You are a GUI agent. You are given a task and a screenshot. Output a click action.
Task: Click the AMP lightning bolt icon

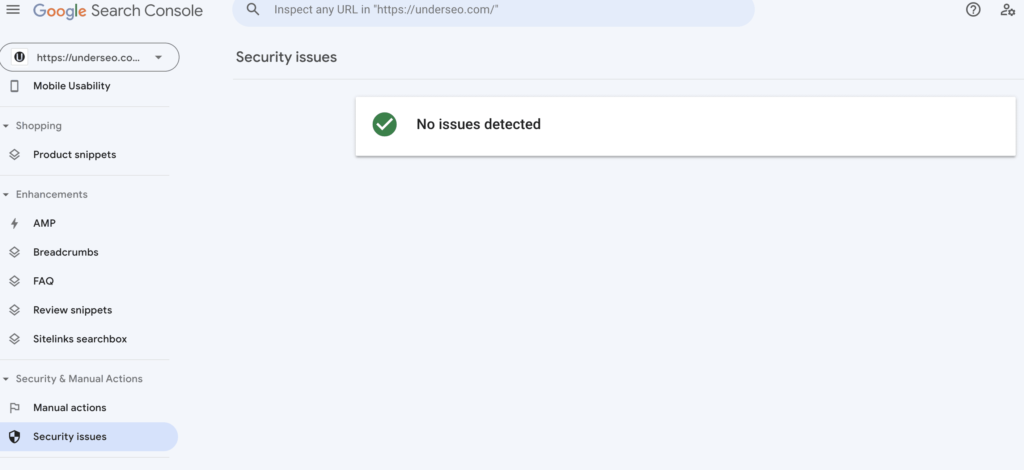click(14, 224)
